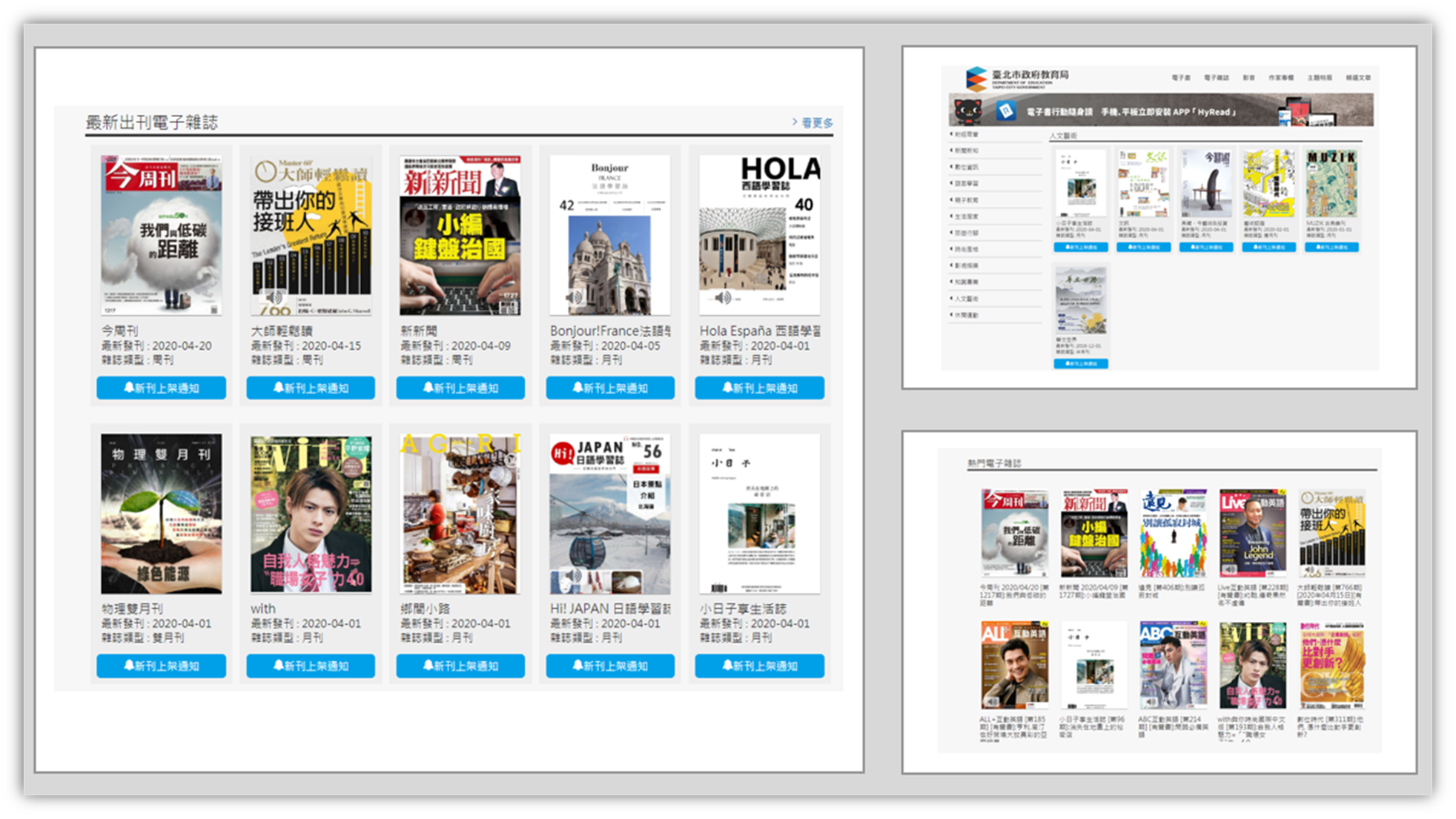
Task: Click the audio speaker icon on Hola España cover
Action: tap(723, 298)
